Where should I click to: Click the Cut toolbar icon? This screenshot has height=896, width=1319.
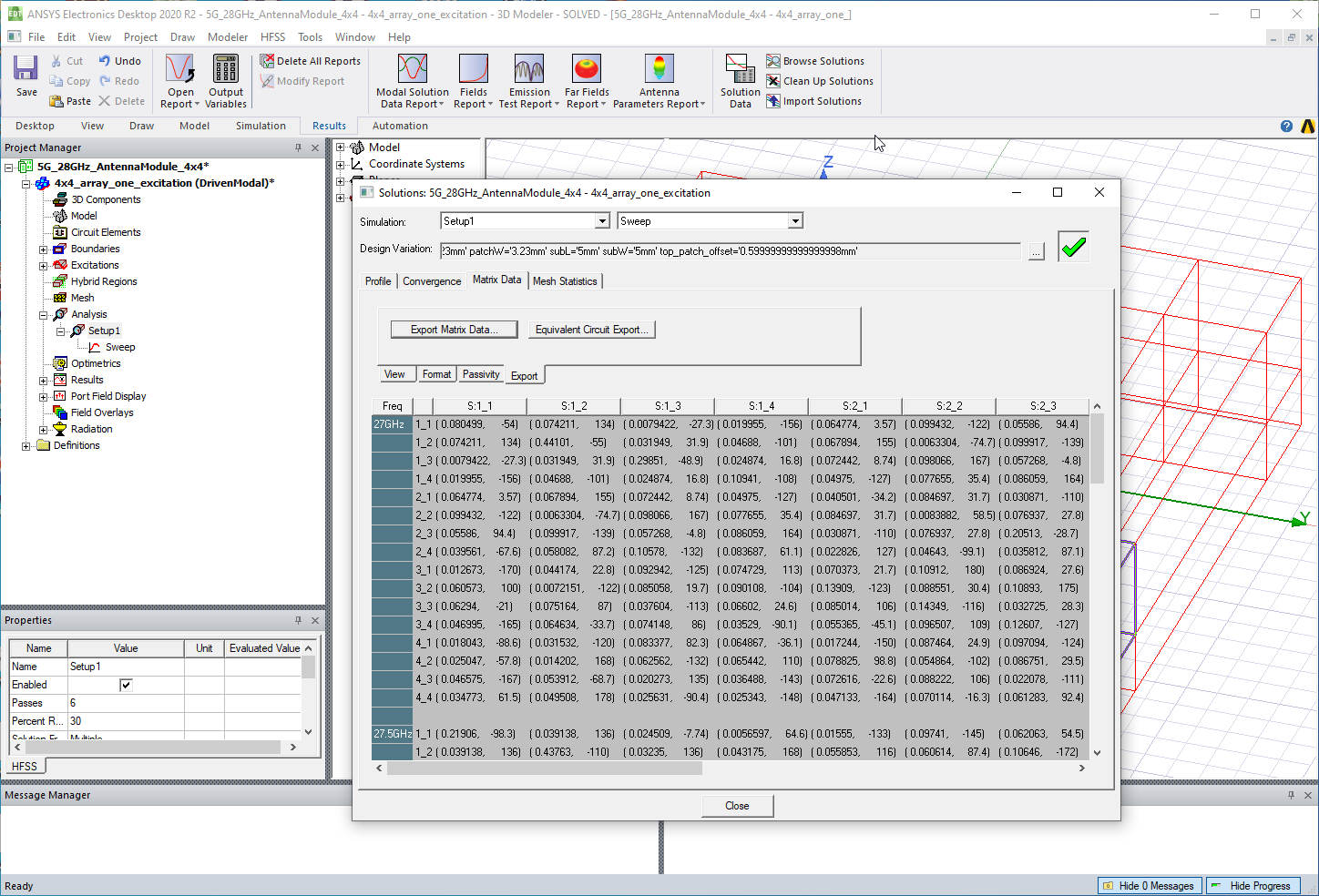56,61
